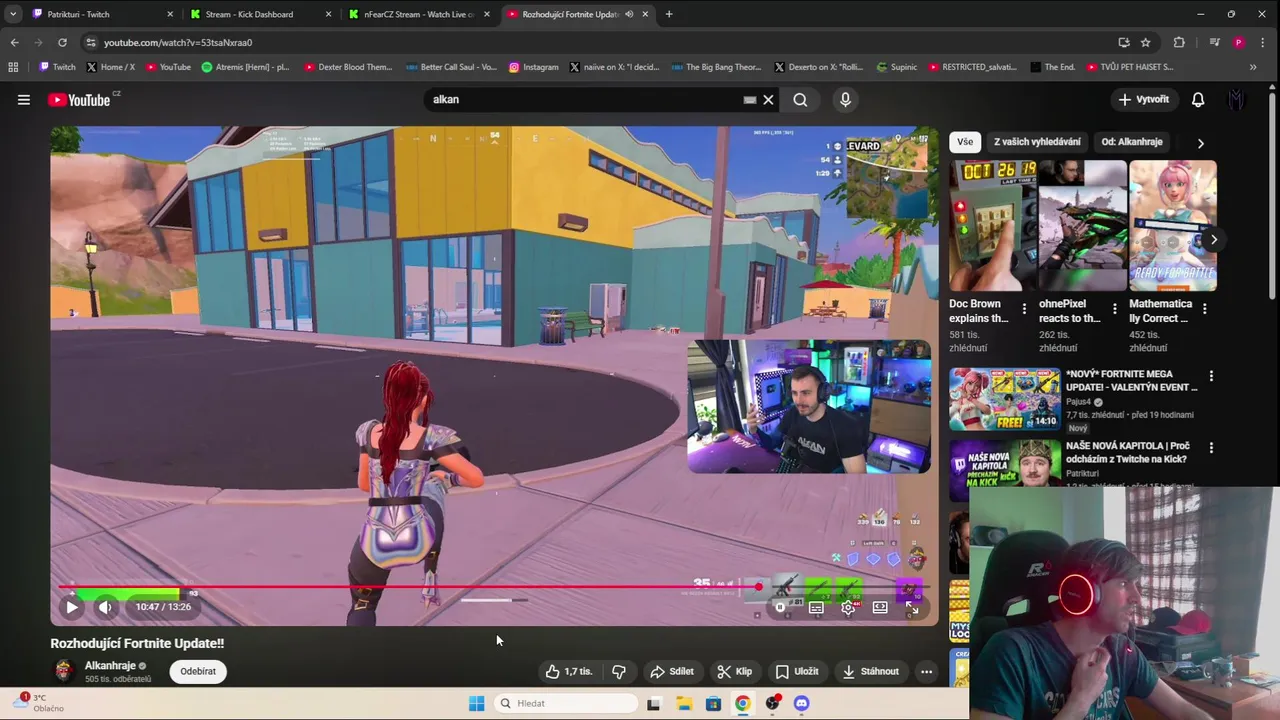The image size is (1280, 720).
Task: Open Alkanhraje channel avatar
Action: pos(64,671)
